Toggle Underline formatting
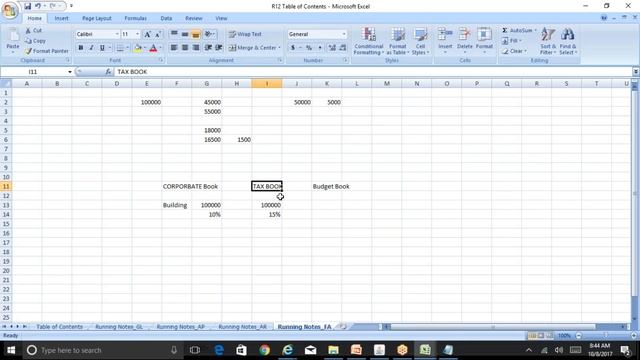This screenshot has height=360, width=640. click(102, 48)
